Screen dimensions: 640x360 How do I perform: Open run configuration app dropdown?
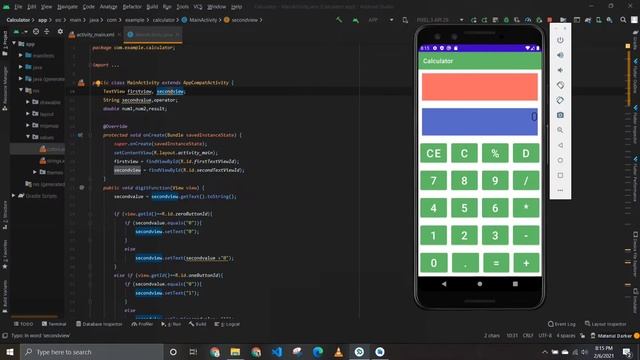coord(380,20)
